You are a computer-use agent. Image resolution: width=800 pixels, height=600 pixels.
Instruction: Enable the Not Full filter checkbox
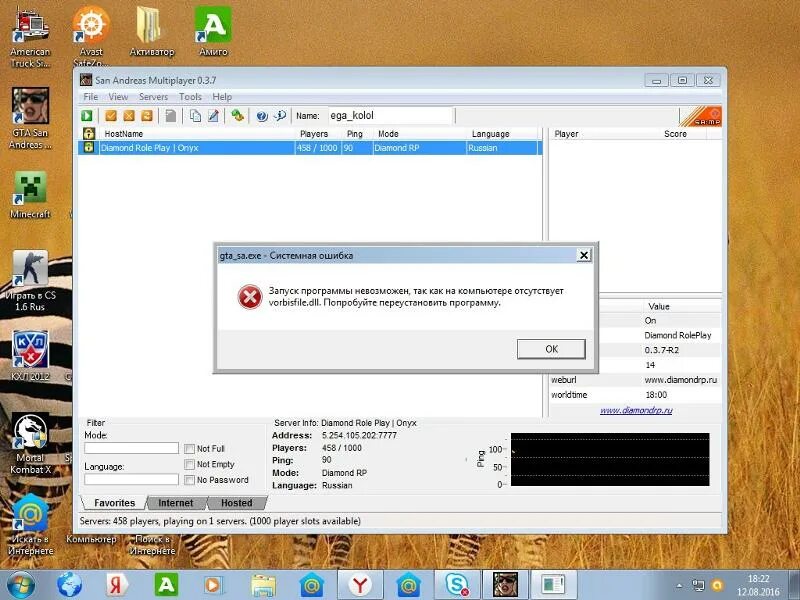point(189,448)
